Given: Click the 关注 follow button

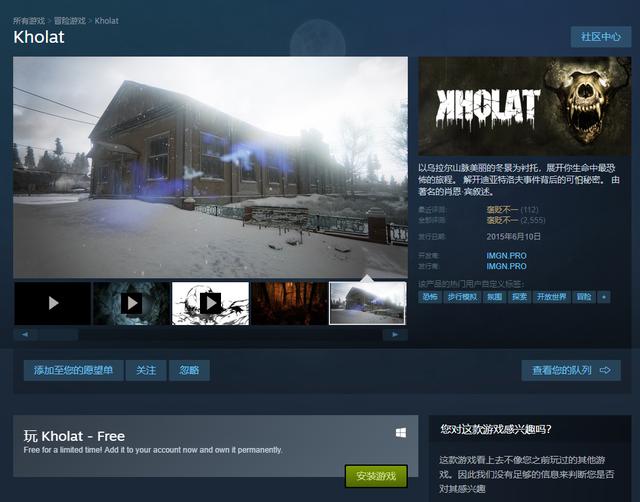Looking at the screenshot, I should click(146, 370).
